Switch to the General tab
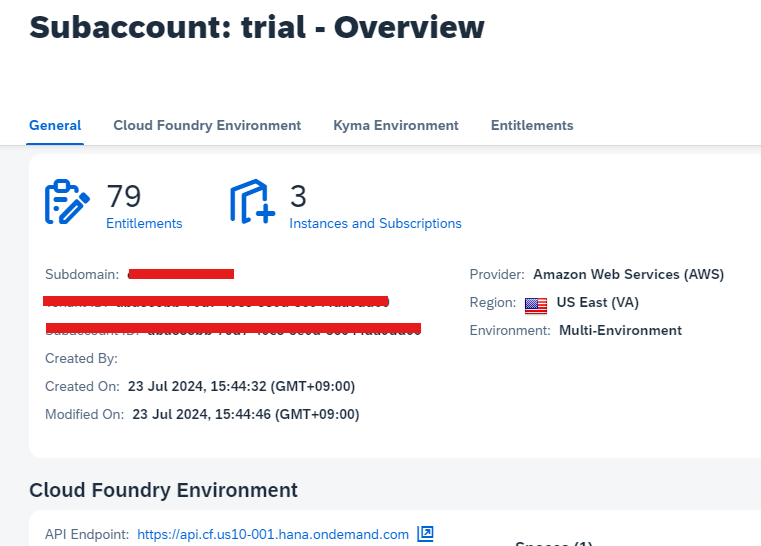 [x=55, y=126]
